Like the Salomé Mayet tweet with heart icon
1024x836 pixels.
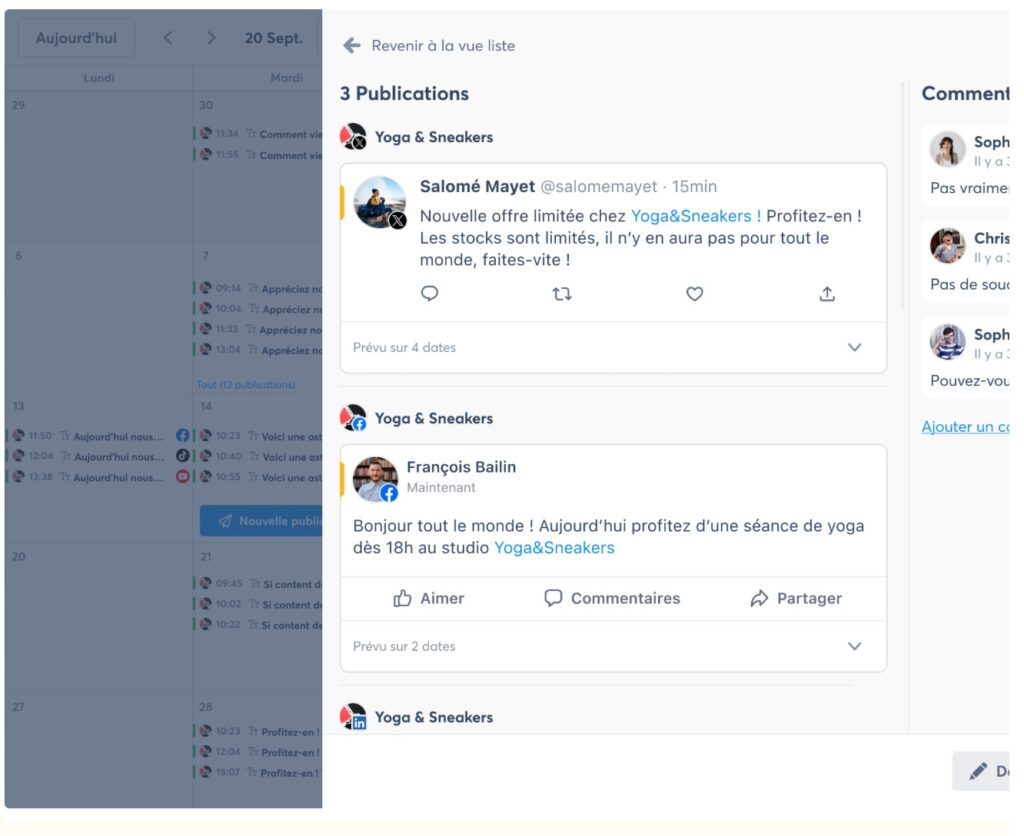pos(694,294)
